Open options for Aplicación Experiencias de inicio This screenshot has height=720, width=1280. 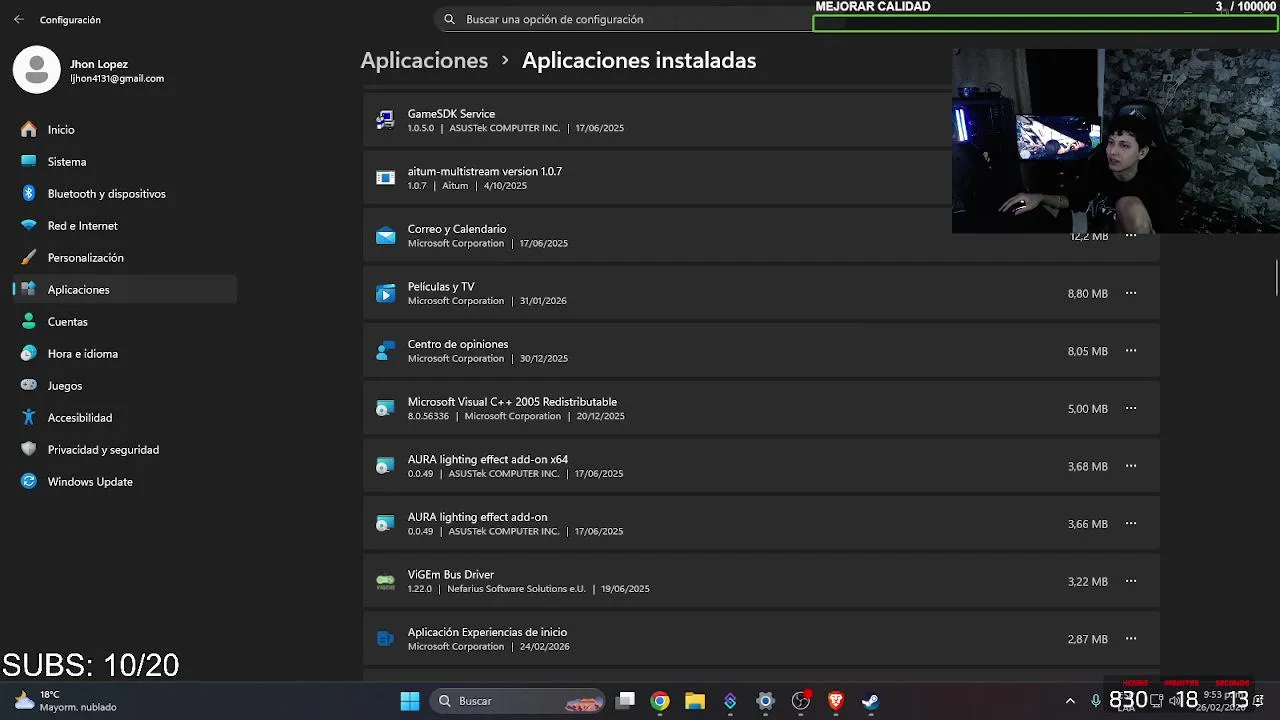point(1131,639)
